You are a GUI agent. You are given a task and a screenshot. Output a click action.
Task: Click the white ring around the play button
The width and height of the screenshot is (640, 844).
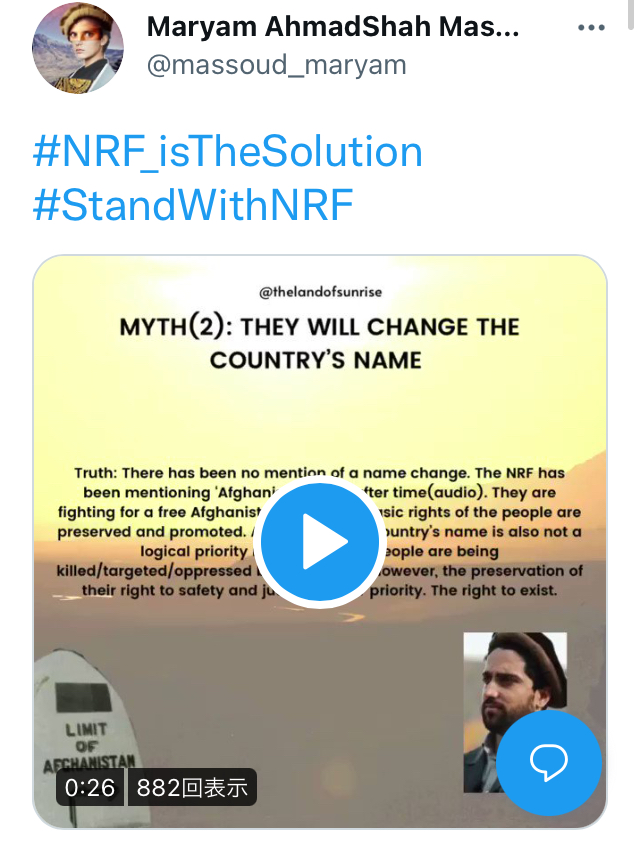[x=320, y=480]
